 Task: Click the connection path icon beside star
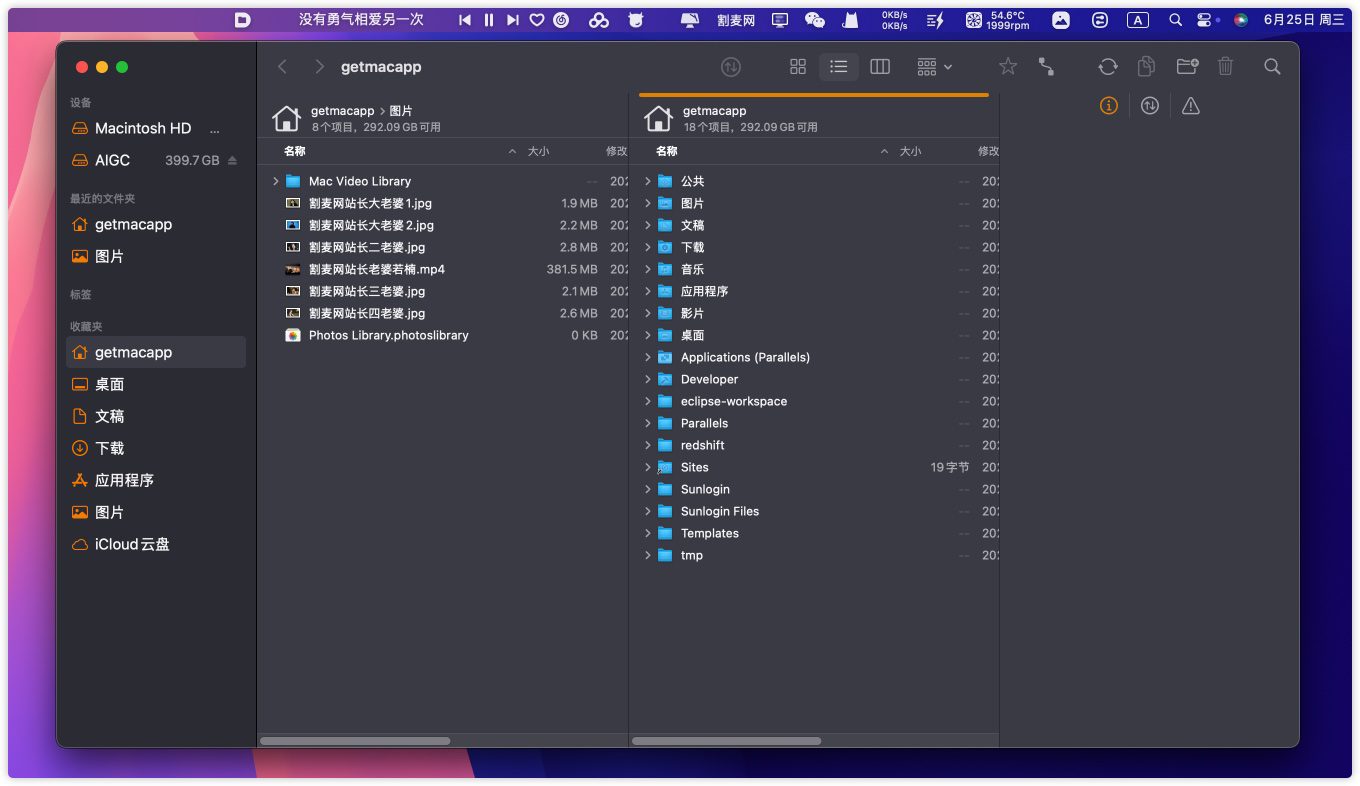1046,67
